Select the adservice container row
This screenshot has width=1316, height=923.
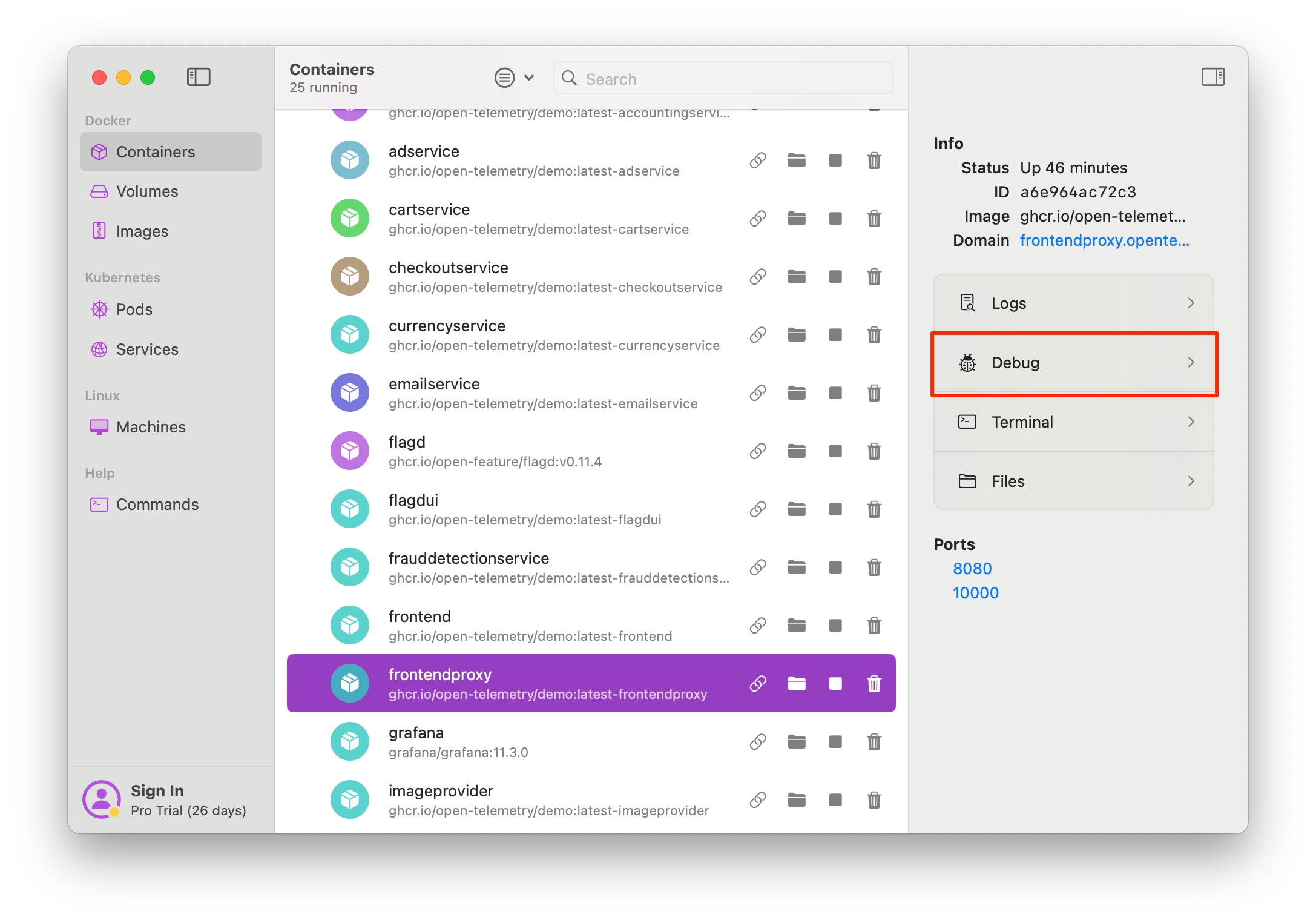pyautogui.click(x=591, y=160)
